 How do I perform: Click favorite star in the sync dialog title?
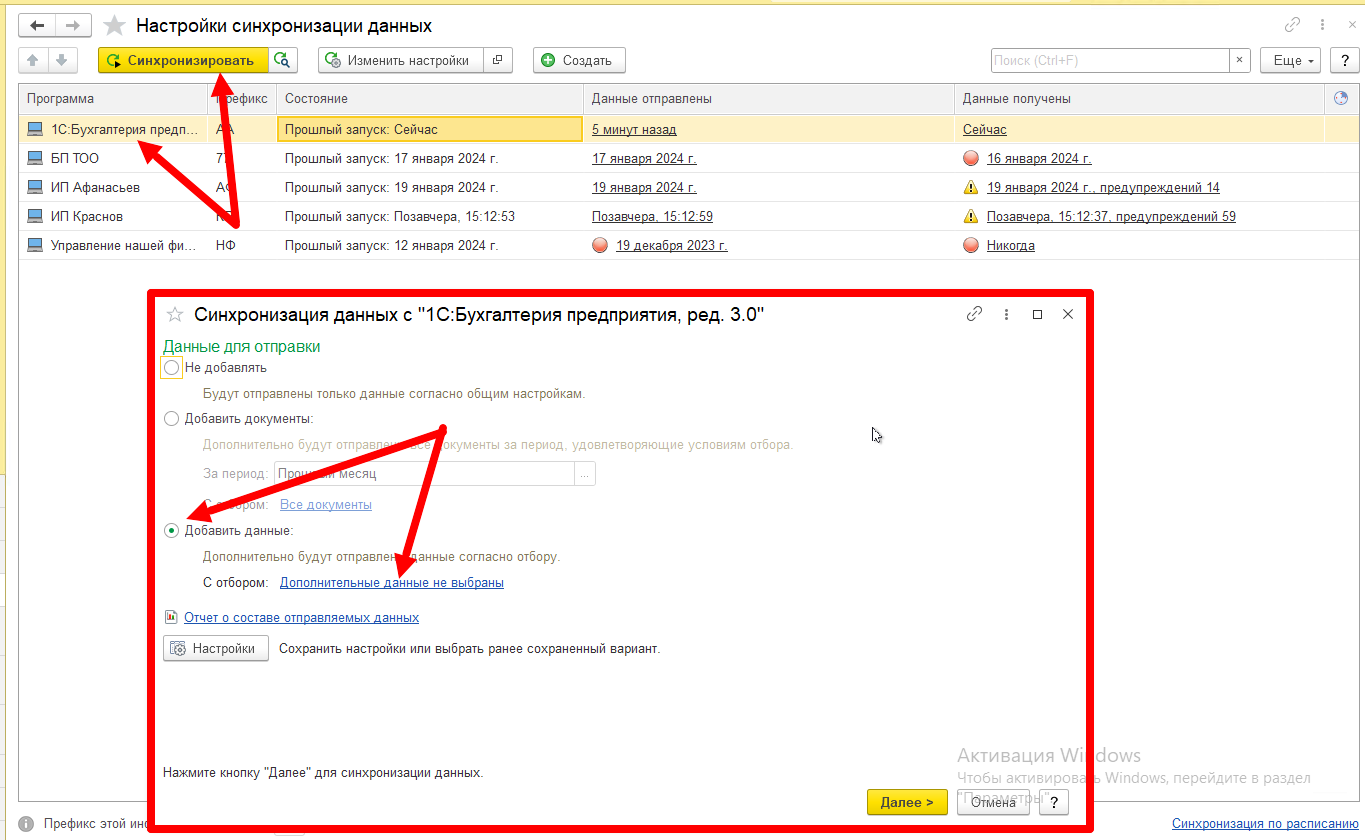coord(175,314)
